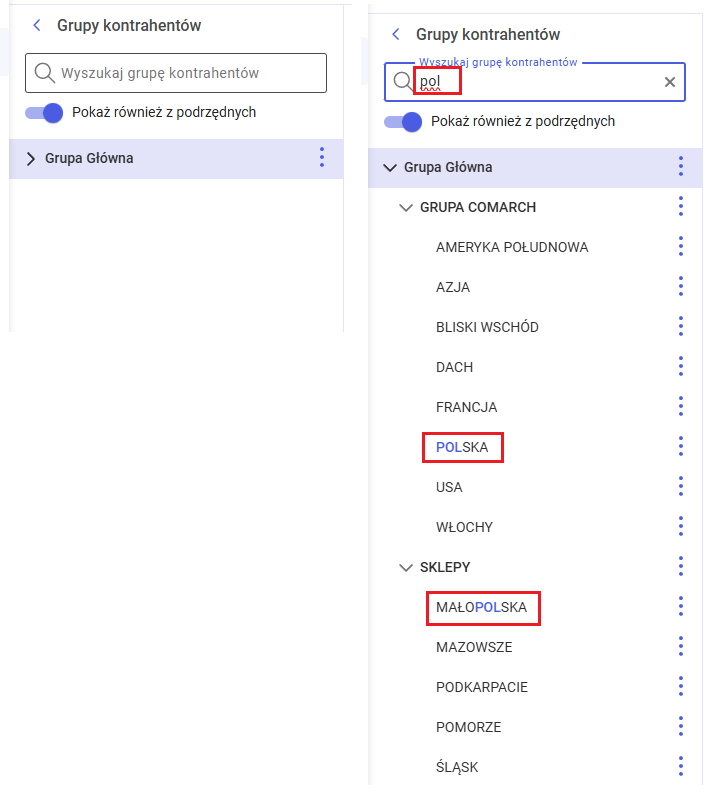Screen dimensions: 714x801
Task: Disable 'Pokaż również z podrzędnych' below 'pol' search
Action: coord(404,121)
